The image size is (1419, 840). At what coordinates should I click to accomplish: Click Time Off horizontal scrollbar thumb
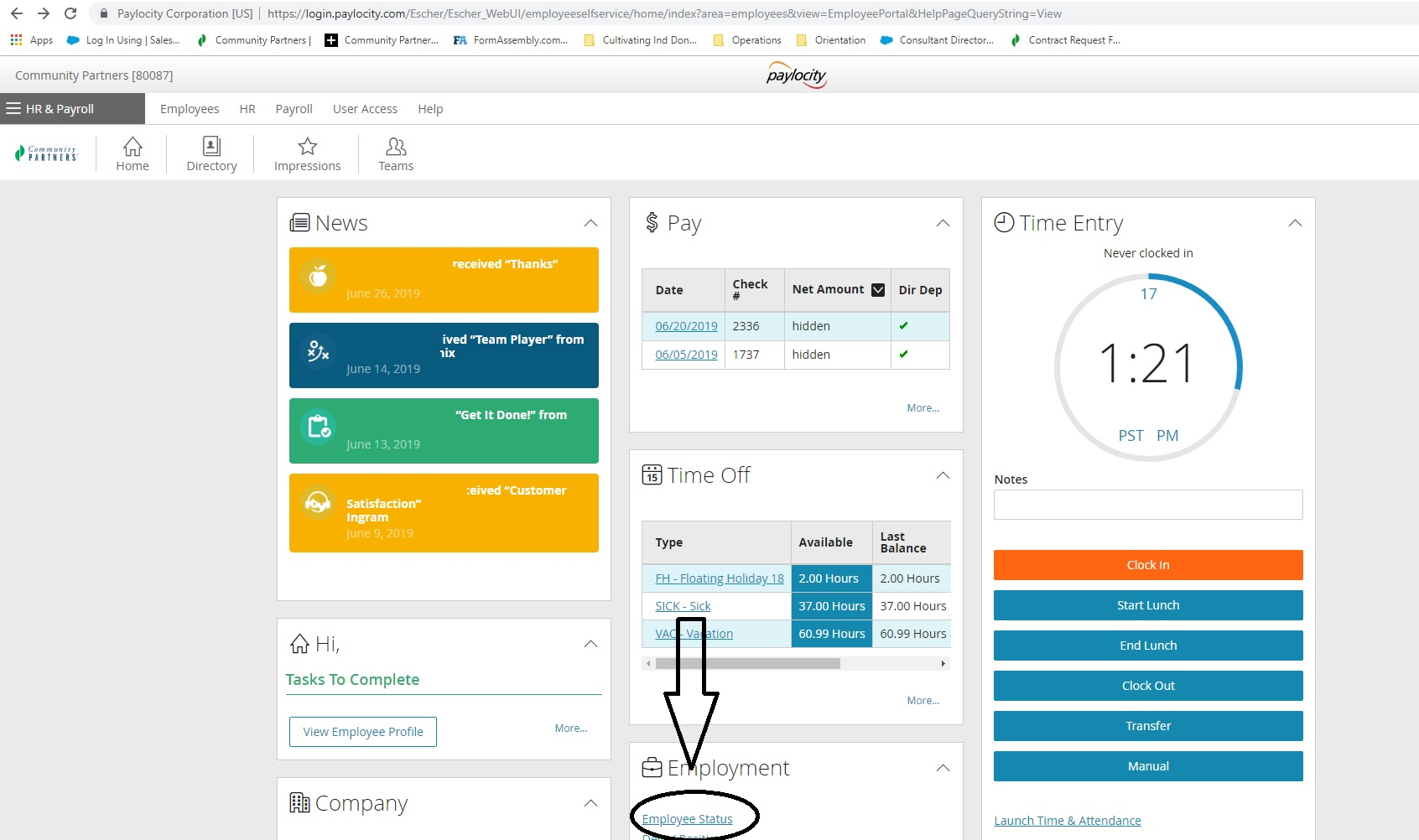click(x=747, y=663)
